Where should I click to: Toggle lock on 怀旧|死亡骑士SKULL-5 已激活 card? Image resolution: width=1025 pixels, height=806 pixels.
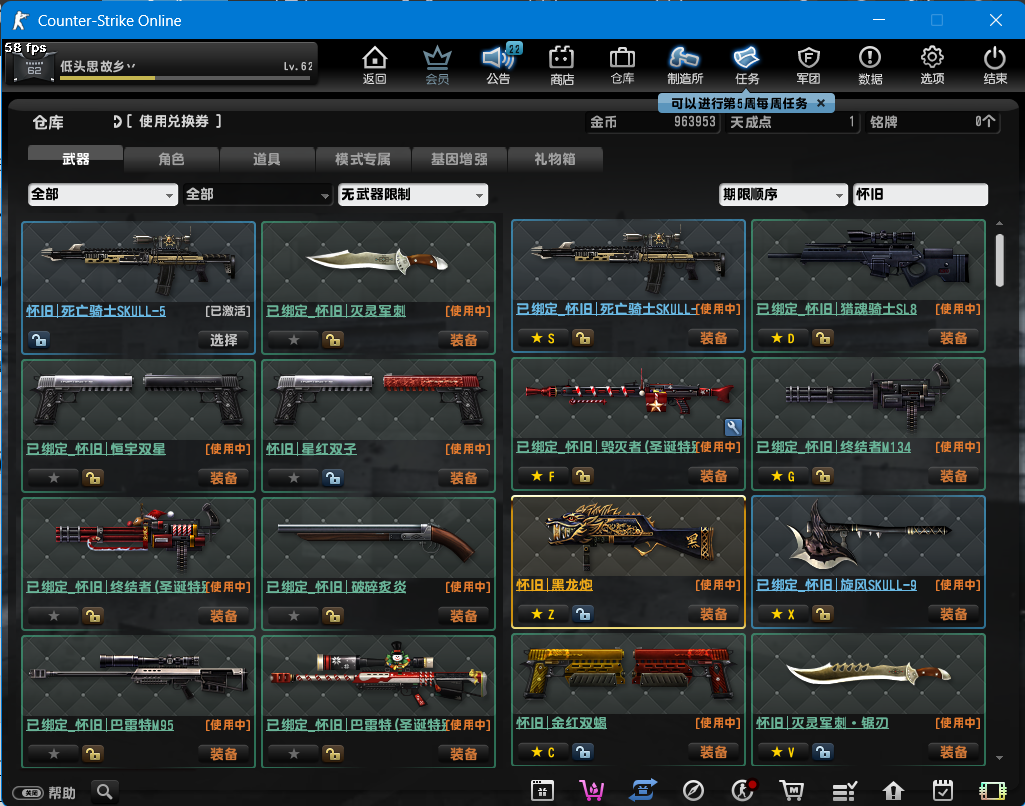pyautogui.click(x=39, y=340)
